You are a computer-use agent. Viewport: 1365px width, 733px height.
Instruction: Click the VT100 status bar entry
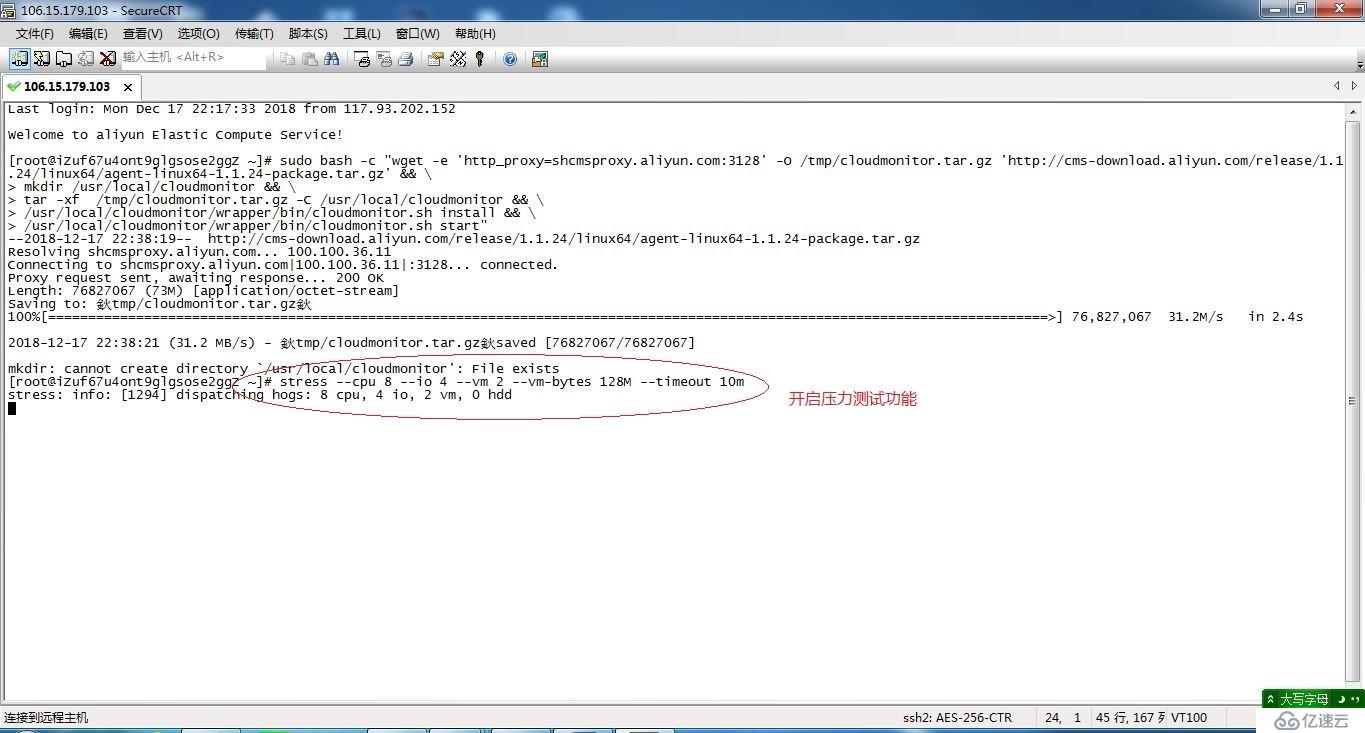[x=1189, y=718]
